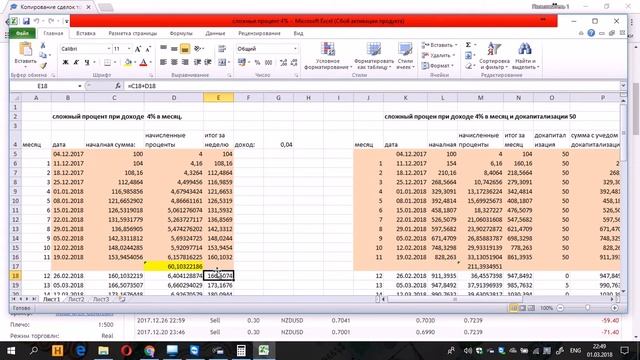The width and height of the screenshot is (640, 360).
Task: Switch to Разметка страницы tab
Action: 133,33
